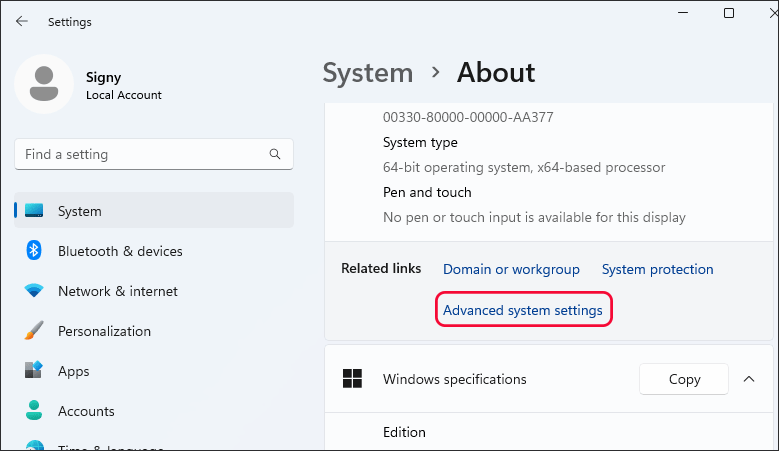Screen dimensions: 779x451
Task: Click the paintbrush Personalization icon
Action: coord(34,331)
